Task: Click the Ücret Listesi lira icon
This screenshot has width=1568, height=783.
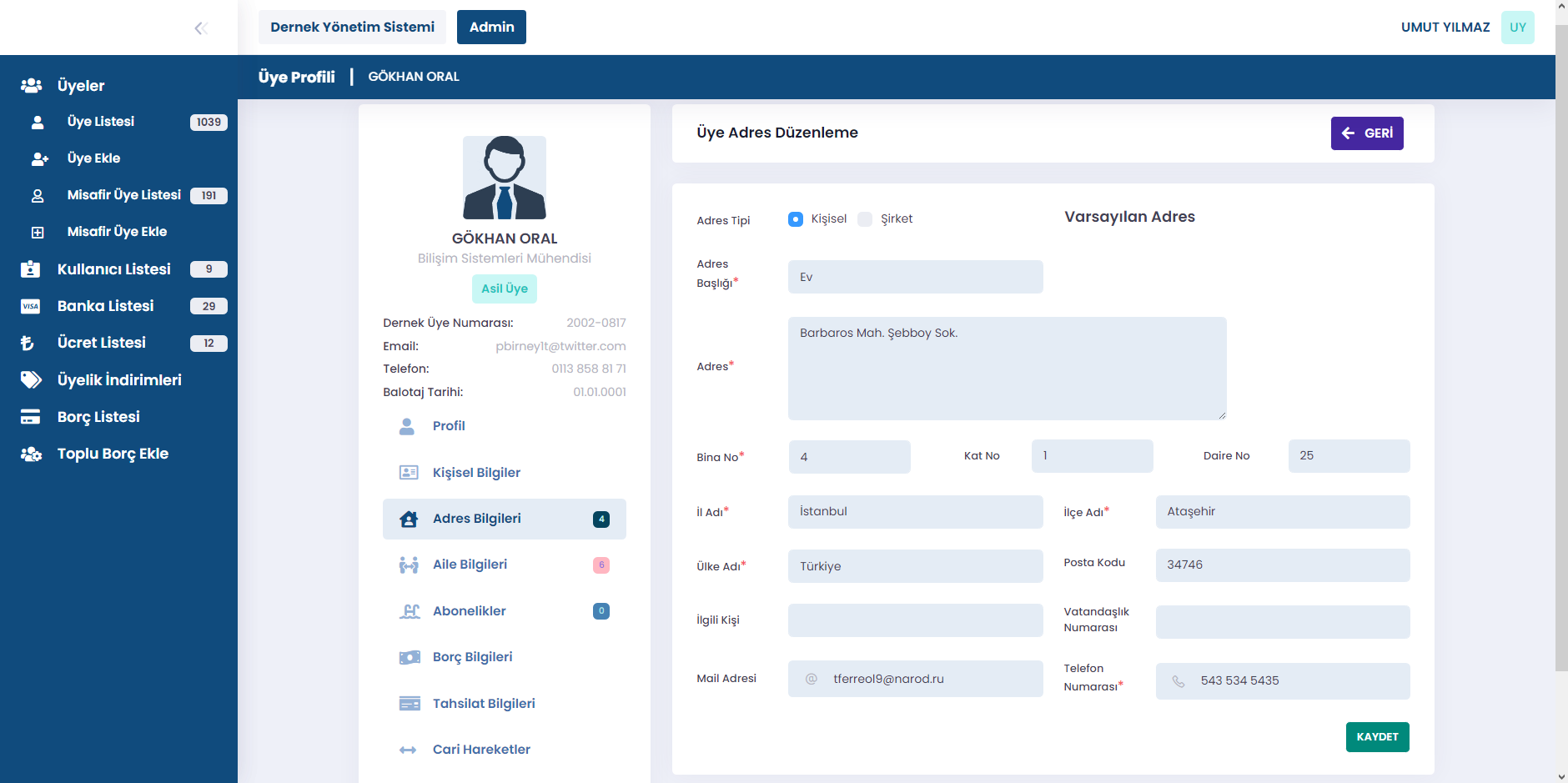Action: (x=28, y=343)
